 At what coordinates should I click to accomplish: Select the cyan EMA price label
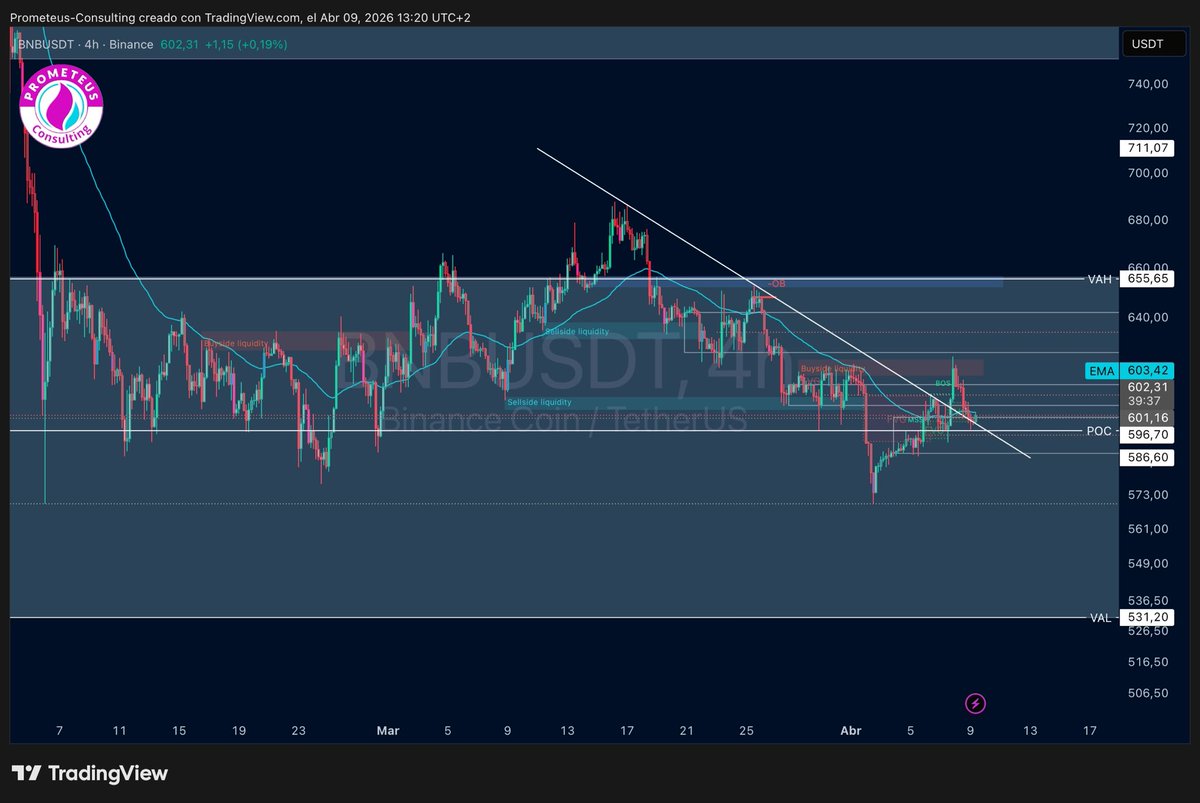tap(1100, 371)
